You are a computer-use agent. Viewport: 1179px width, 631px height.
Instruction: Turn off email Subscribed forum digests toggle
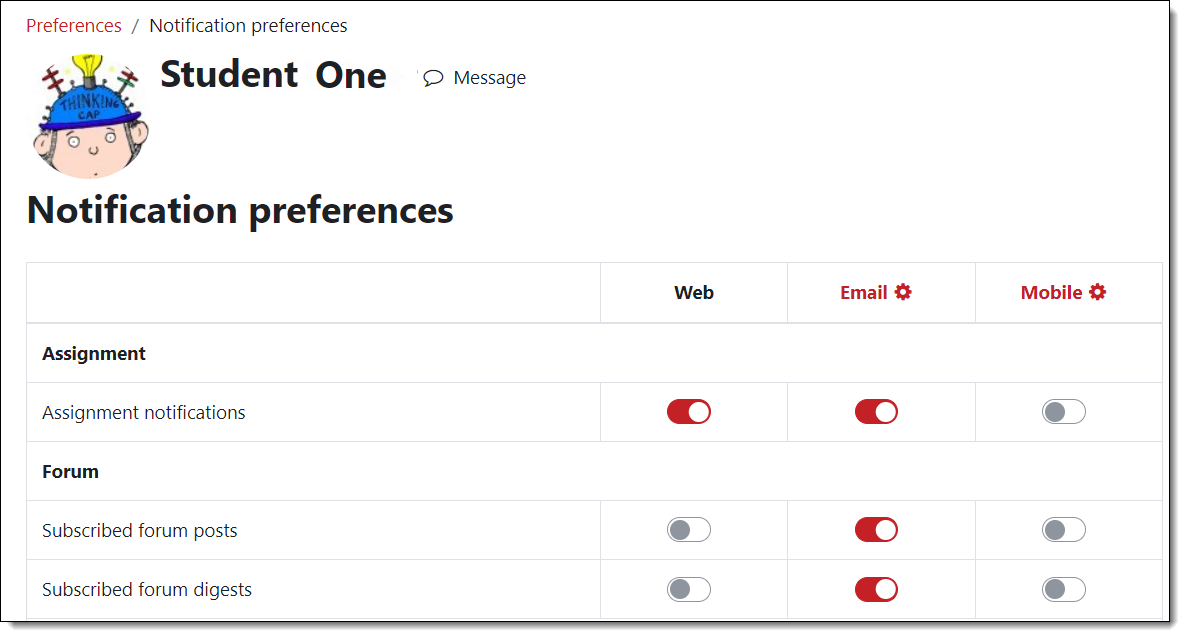click(x=876, y=589)
